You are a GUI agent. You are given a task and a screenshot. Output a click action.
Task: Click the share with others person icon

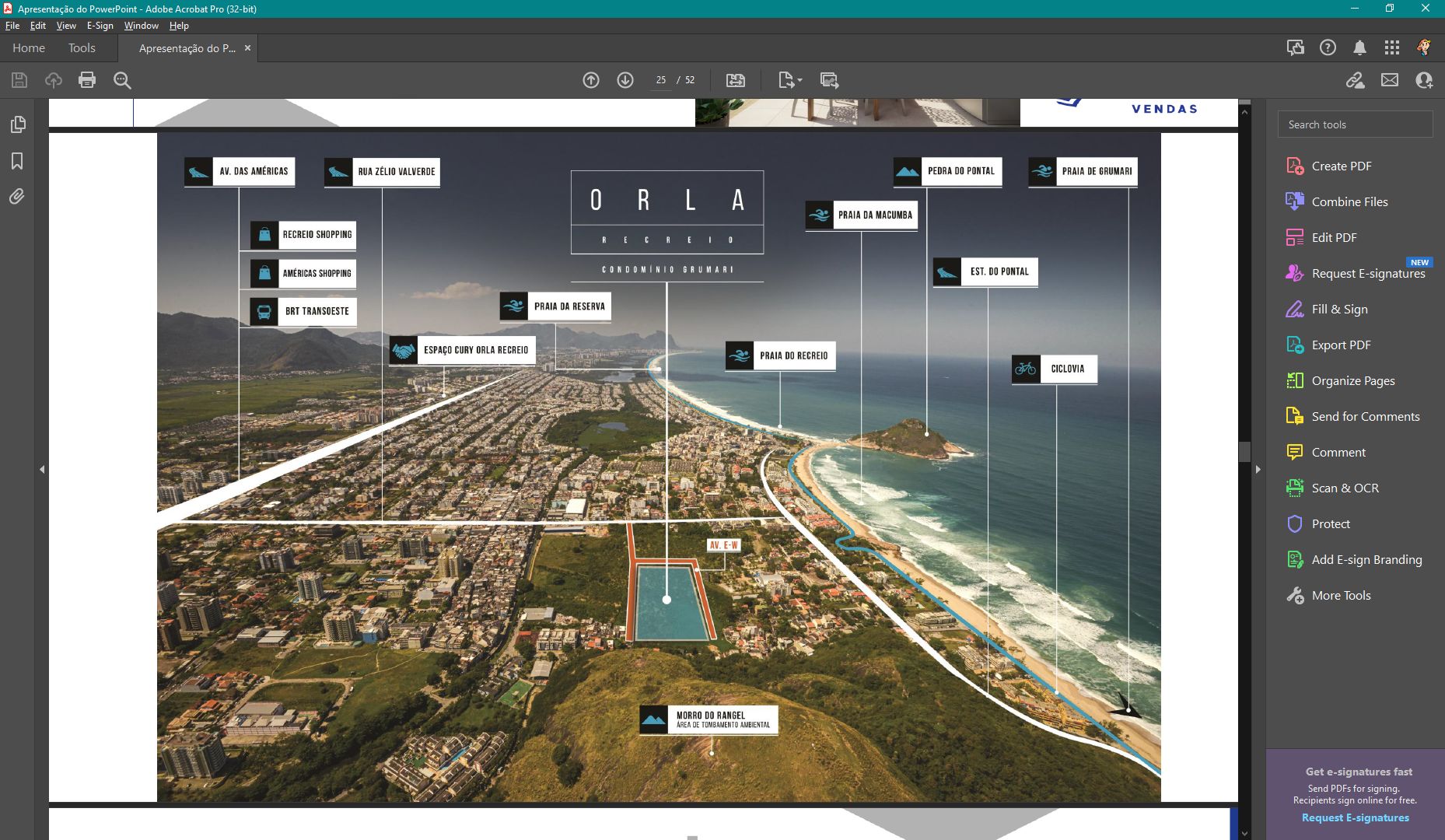click(x=1424, y=80)
